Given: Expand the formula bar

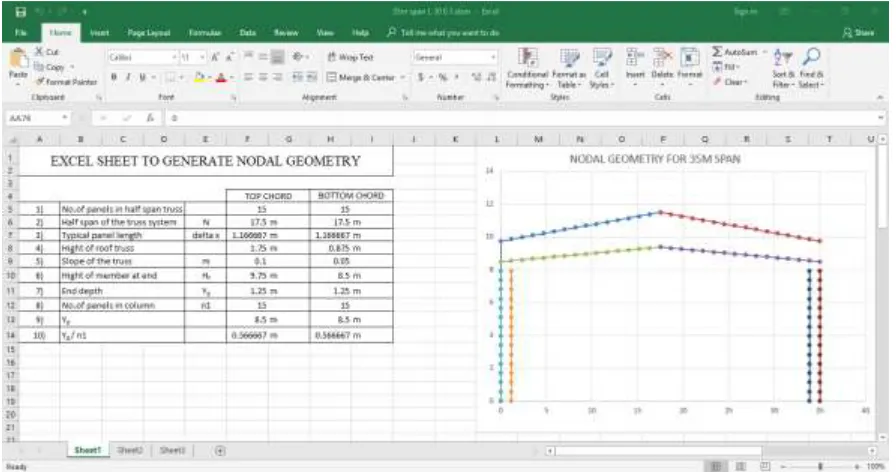Looking at the screenshot, I should (881, 118).
